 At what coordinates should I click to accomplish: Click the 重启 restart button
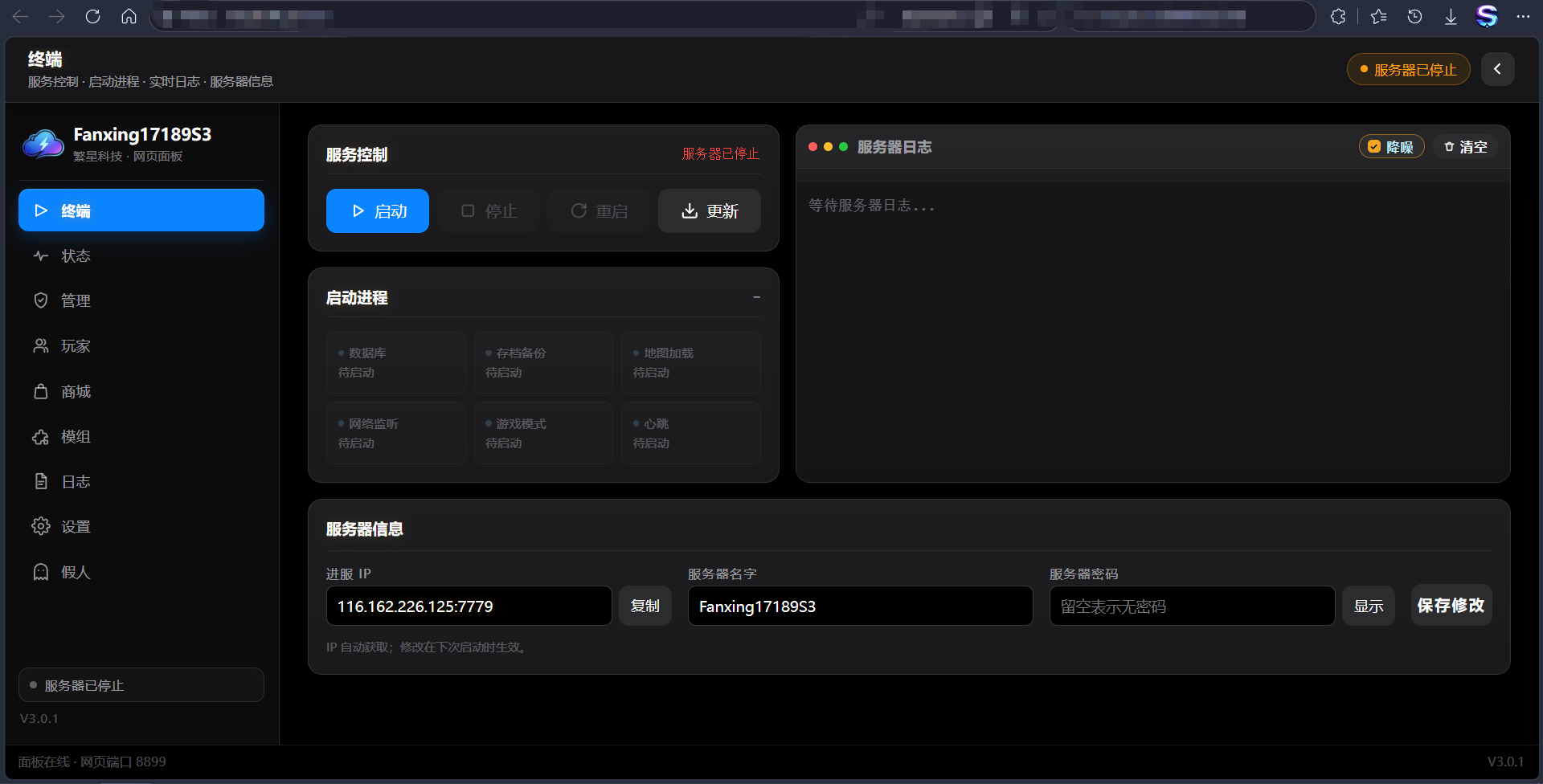pos(599,210)
